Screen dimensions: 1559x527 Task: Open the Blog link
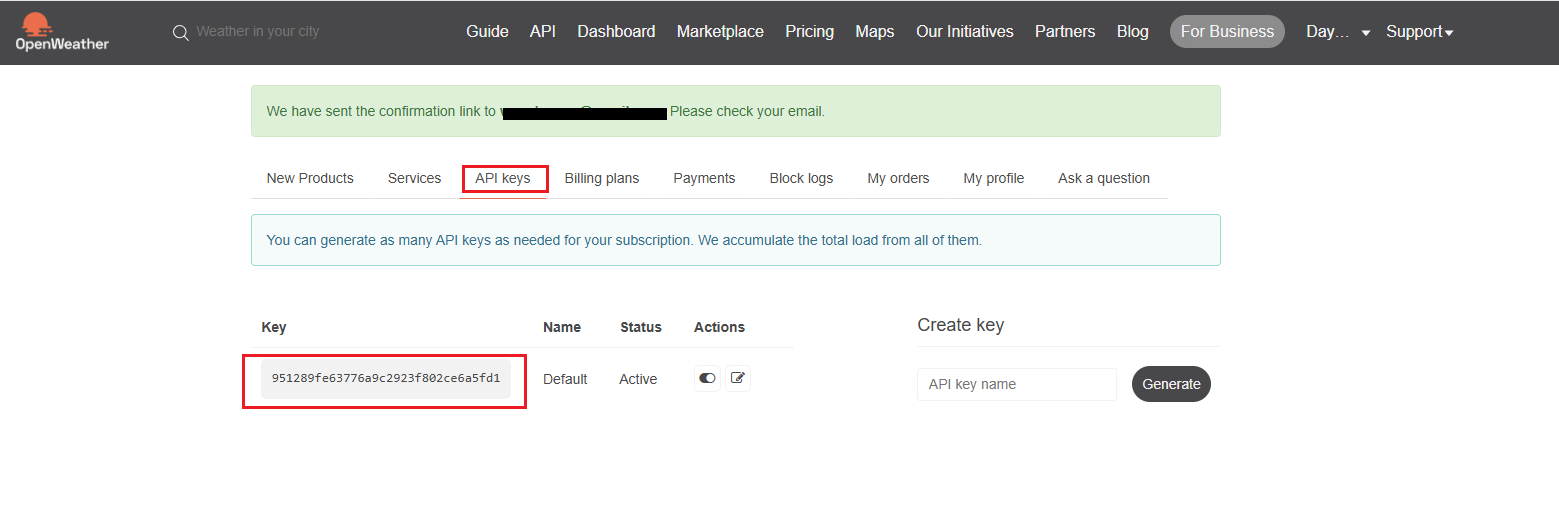coord(1133,32)
